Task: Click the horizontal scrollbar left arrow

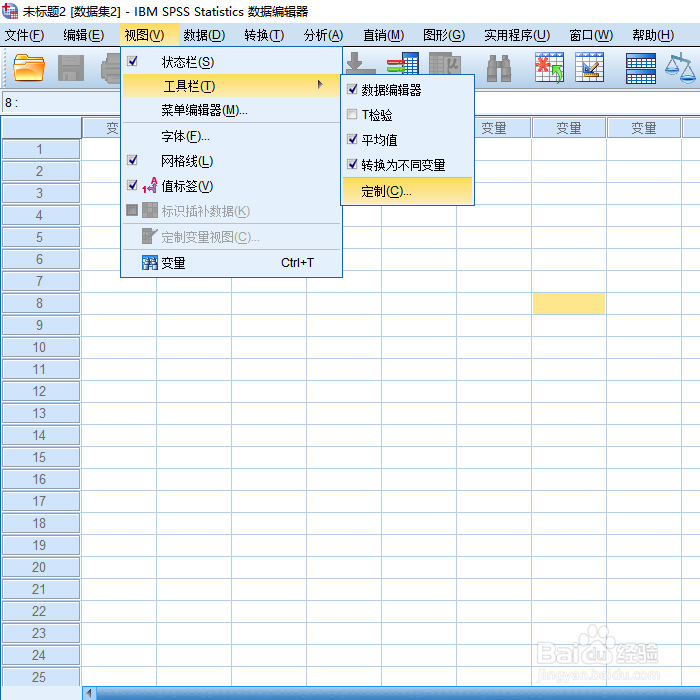Action: coord(89,693)
